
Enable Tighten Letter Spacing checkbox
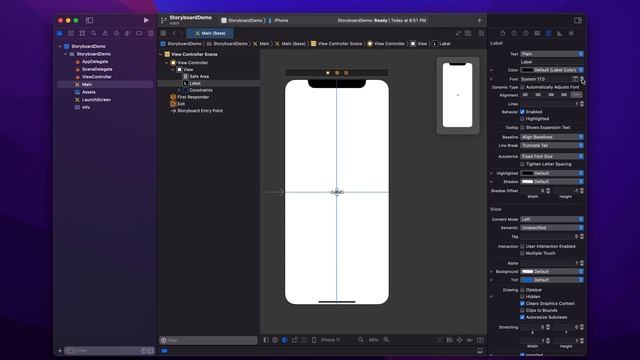[522, 164]
